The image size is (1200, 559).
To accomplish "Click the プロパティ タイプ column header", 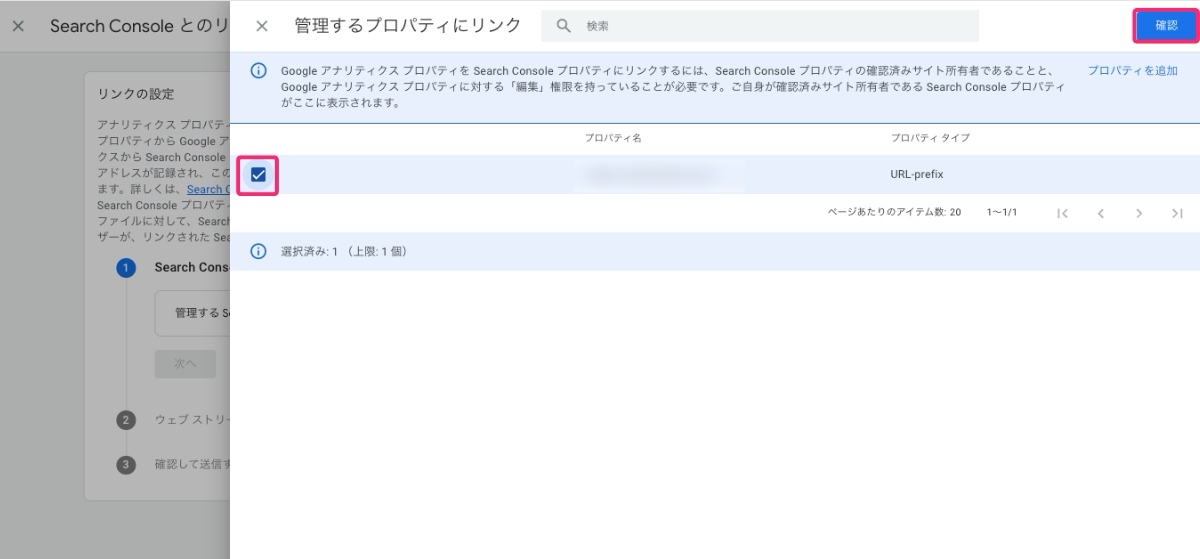I will coord(930,138).
